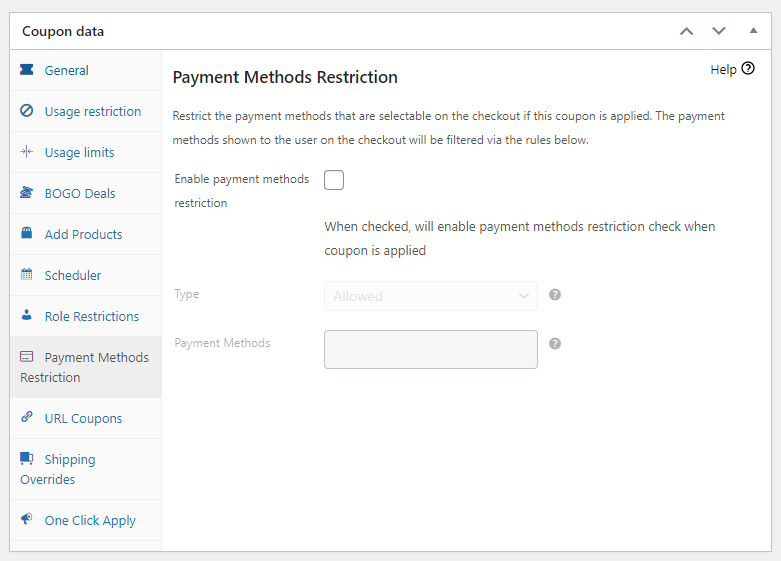Click the Usage limits icon
This screenshot has height=561, width=781.
(27, 152)
